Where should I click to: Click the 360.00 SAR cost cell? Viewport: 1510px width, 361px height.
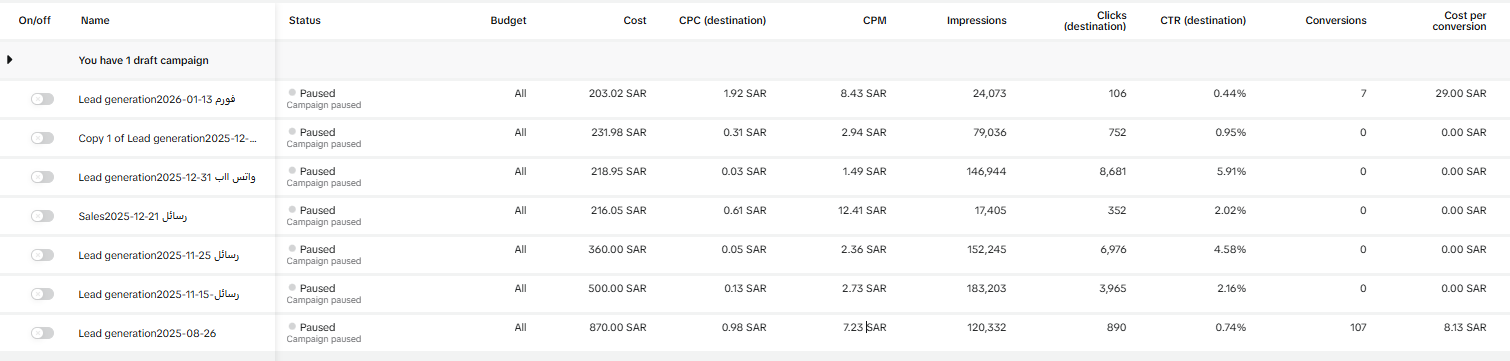tap(618, 249)
